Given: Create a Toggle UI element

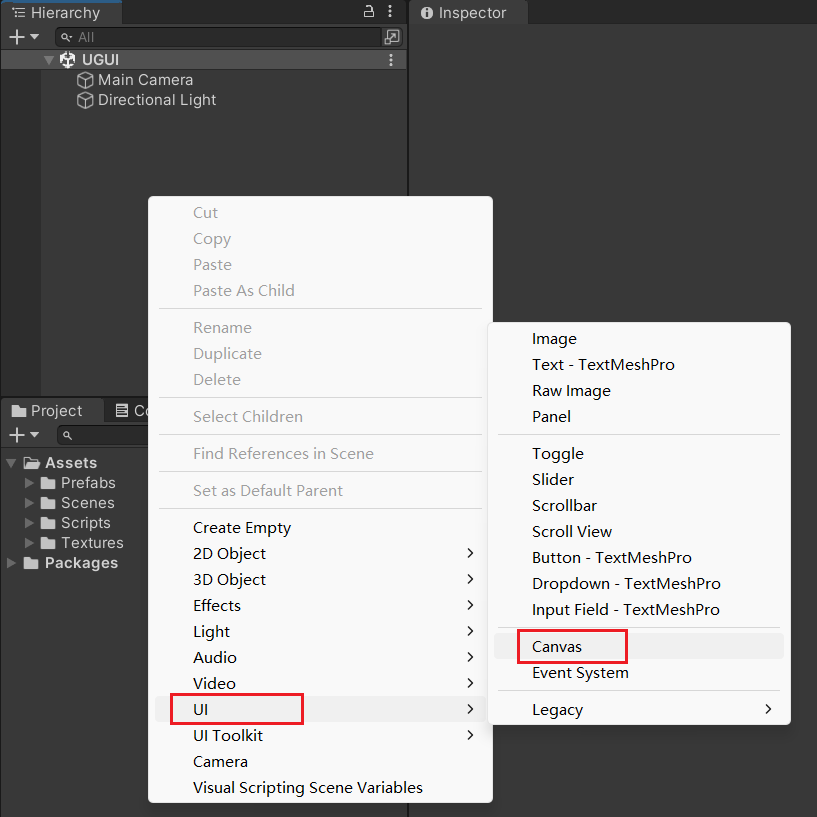Looking at the screenshot, I should pos(639,453).
